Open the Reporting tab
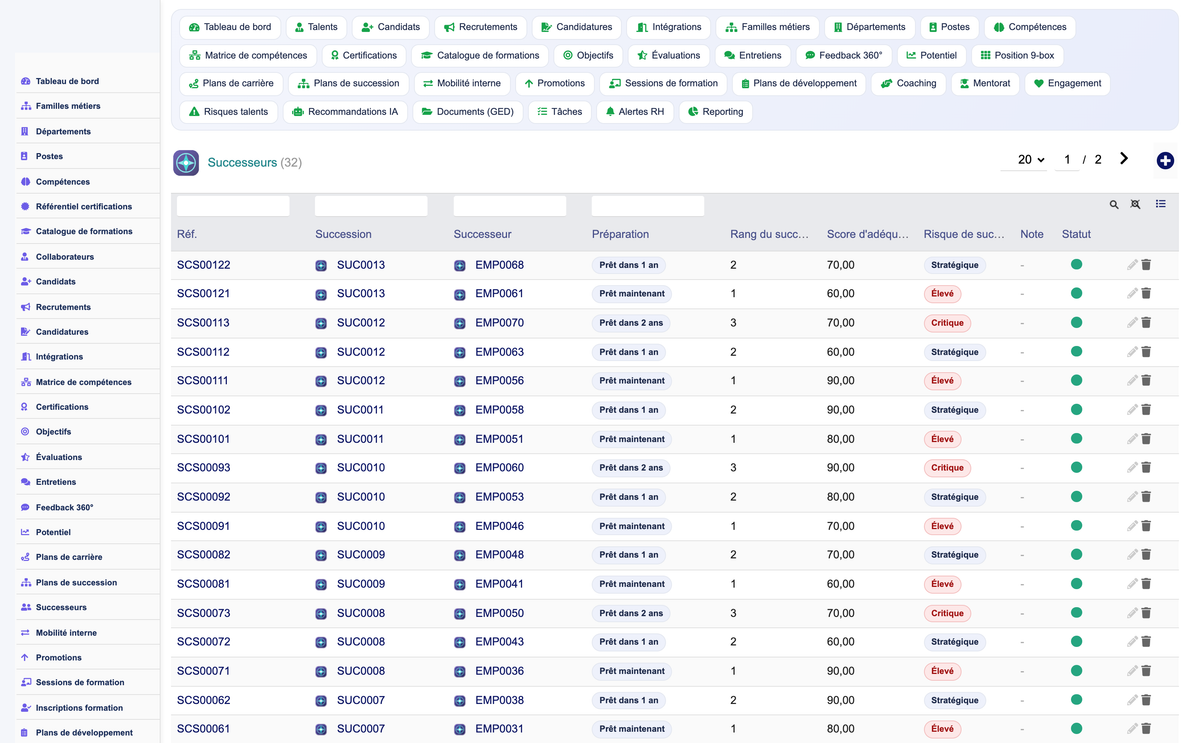 click(715, 112)
